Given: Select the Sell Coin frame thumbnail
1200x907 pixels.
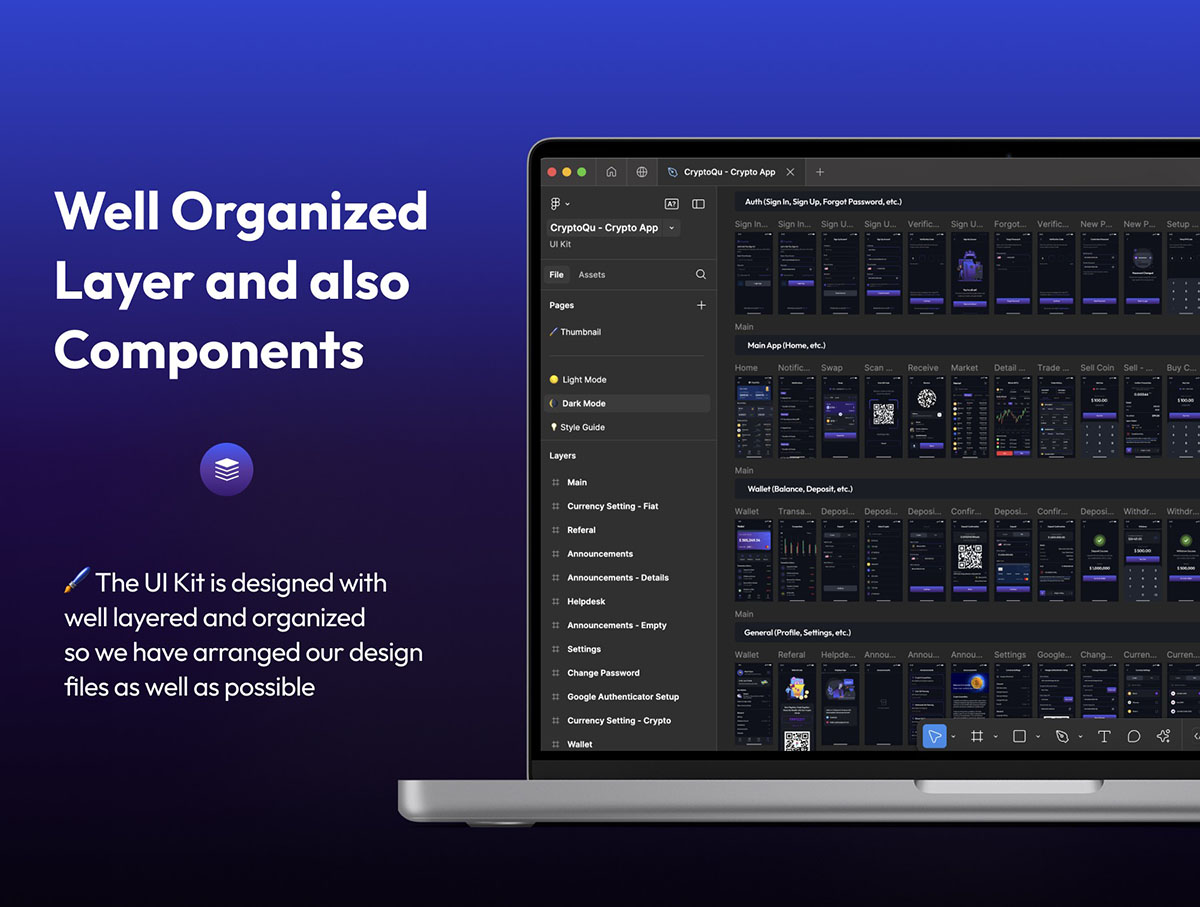Looking at the screenshot, I should 1099,418.
